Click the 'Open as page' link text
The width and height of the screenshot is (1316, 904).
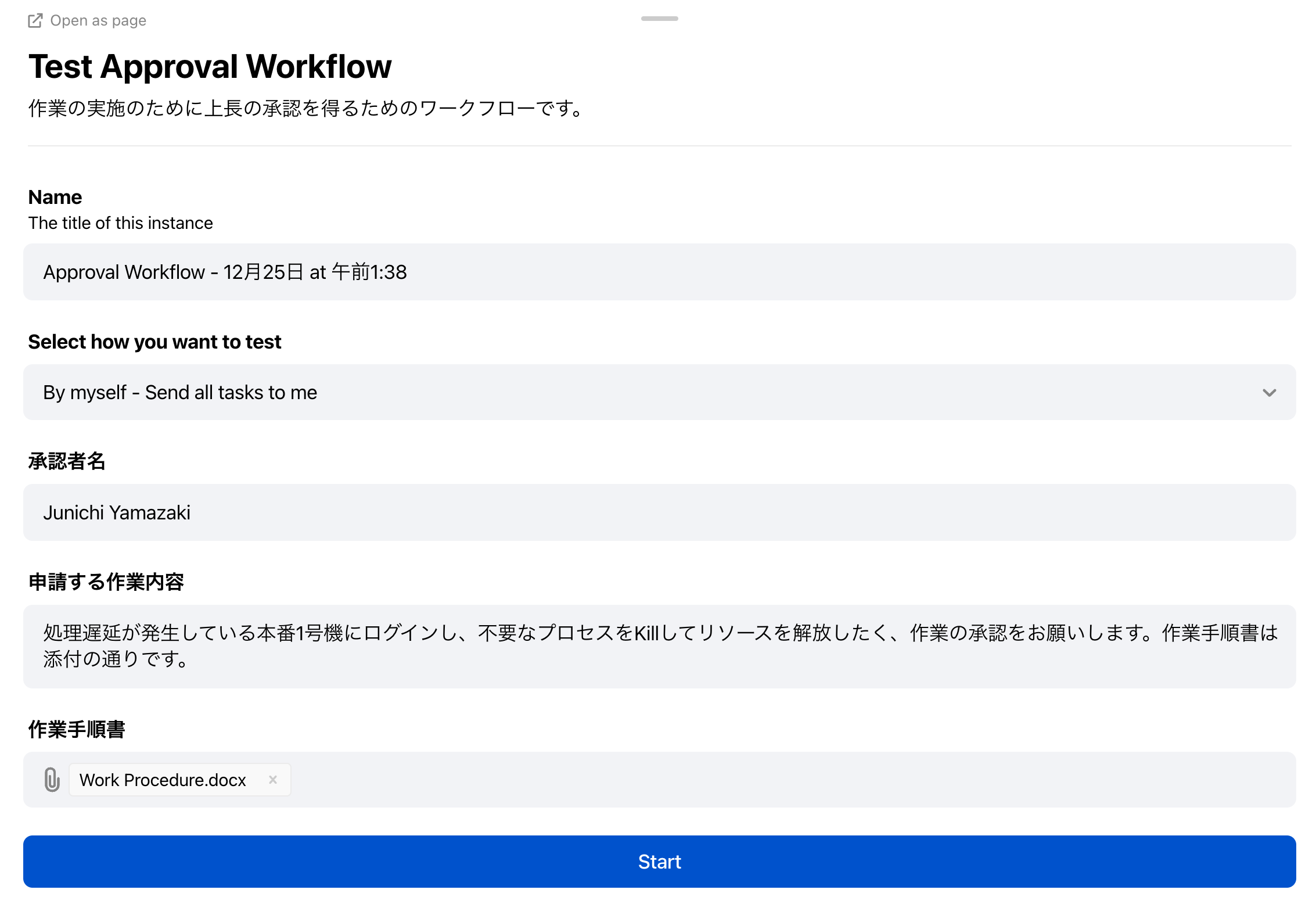click(98, 21)
